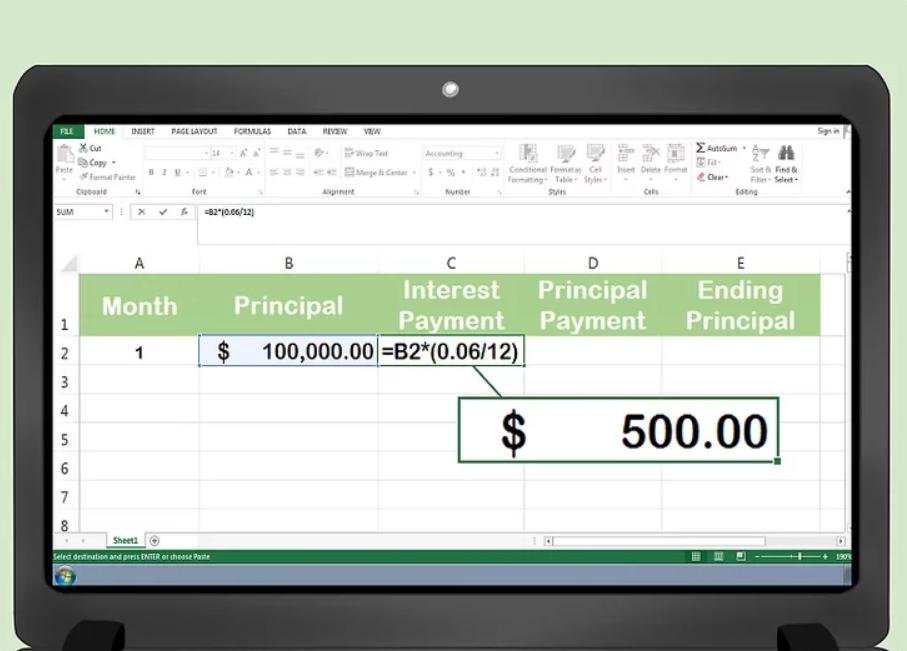This screenshot has height=651, width=907.
Task: Open the Clear eraser dropdown
Action: point(712,177)
